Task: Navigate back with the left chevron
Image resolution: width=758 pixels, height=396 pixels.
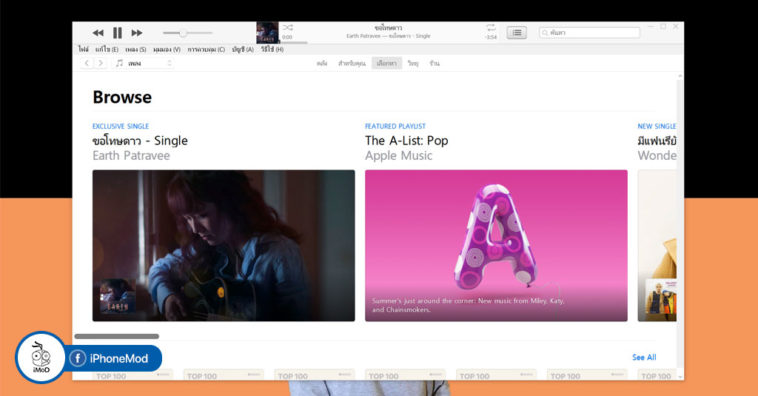Action: 87,63
